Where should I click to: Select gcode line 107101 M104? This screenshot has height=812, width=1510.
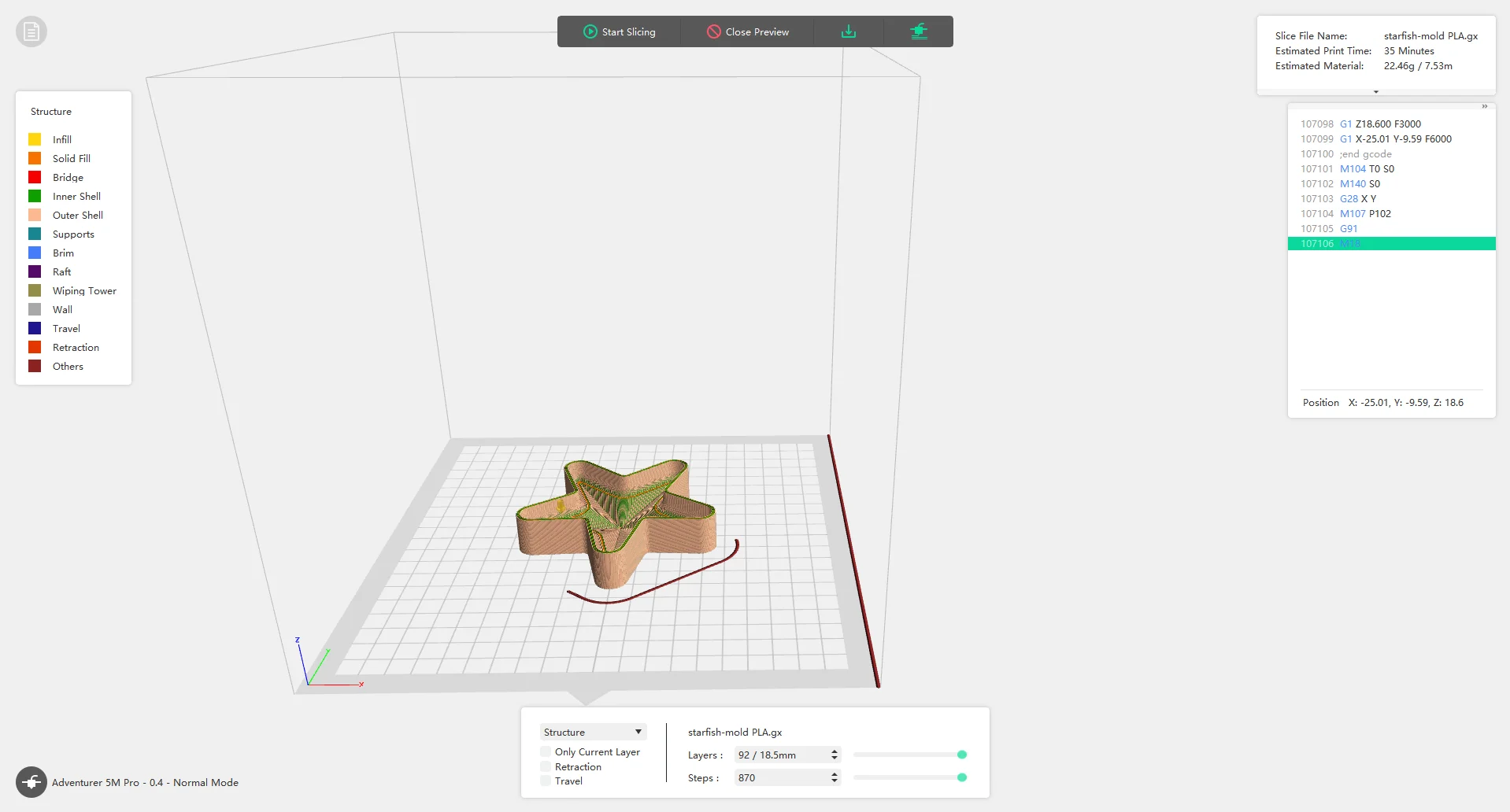(1391, 168)
